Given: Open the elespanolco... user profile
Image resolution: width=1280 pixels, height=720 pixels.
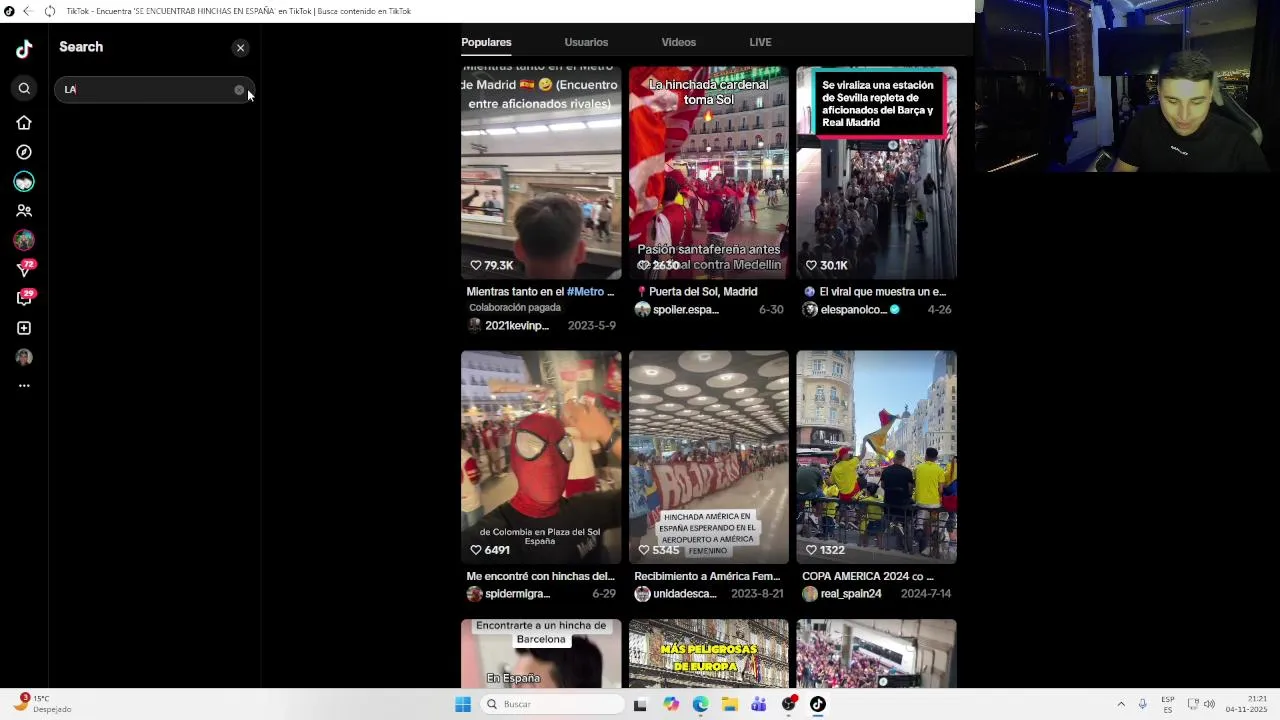Looking at the screenshot, I should [x=853, y=310].
